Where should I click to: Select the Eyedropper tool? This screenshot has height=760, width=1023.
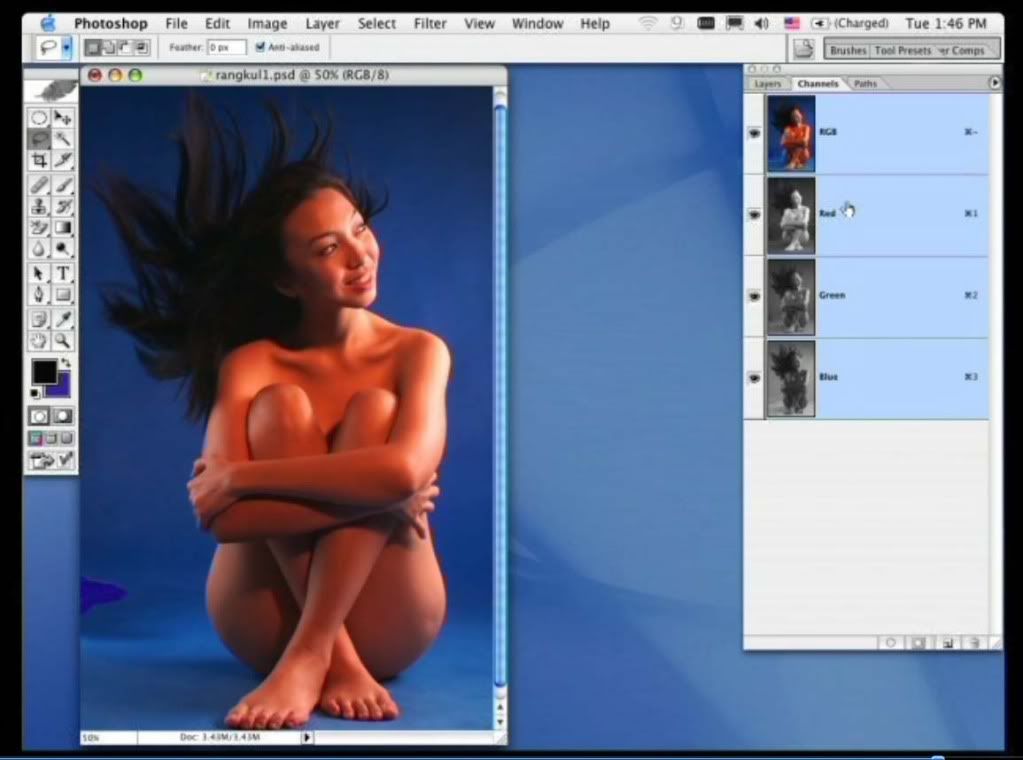coord(63,319)
